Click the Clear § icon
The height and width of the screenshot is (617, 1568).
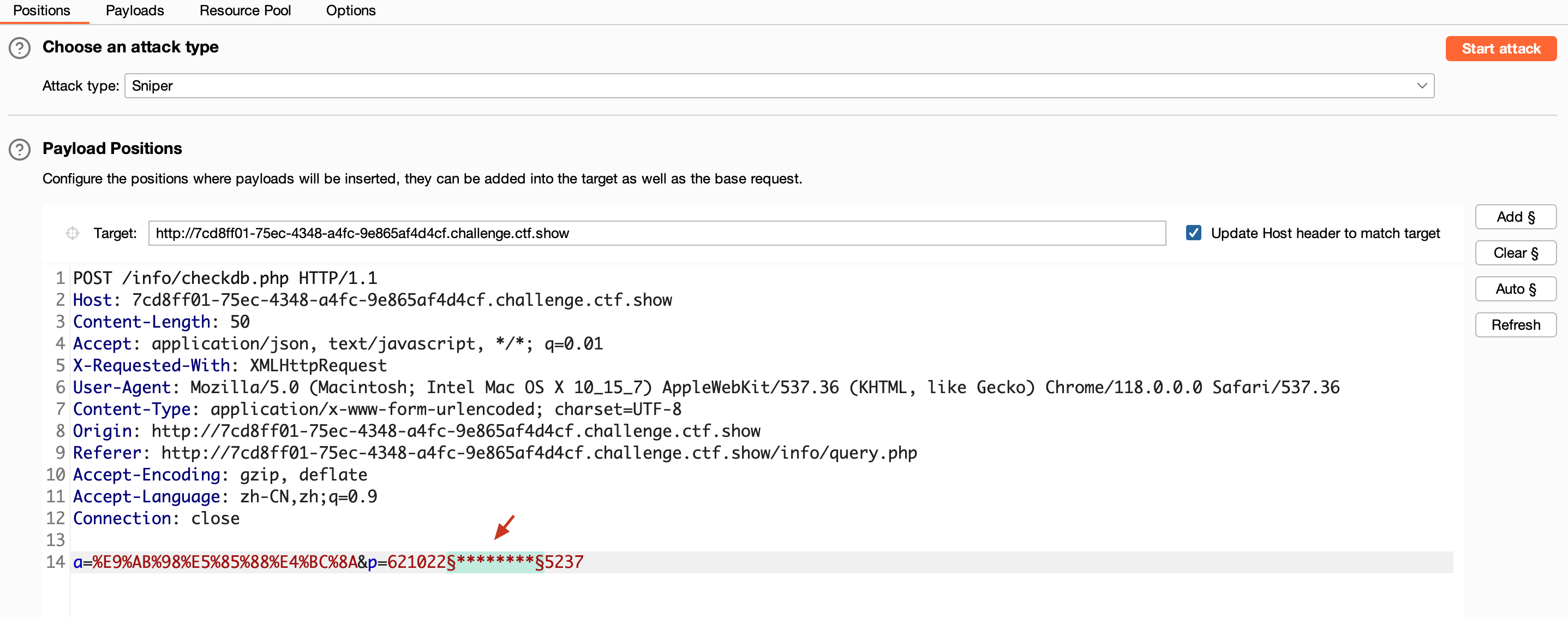[x=1515, y=254]
